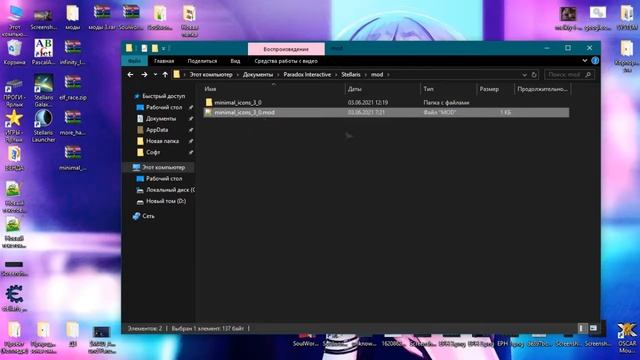Switch to the 'Главная' ribbon tab
This screenshot has height=360, width=640.
(x=164, y=61)
